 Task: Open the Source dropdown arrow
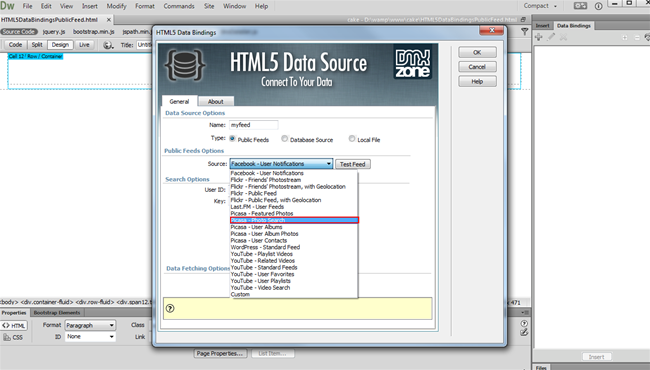(x=328, y=164)
